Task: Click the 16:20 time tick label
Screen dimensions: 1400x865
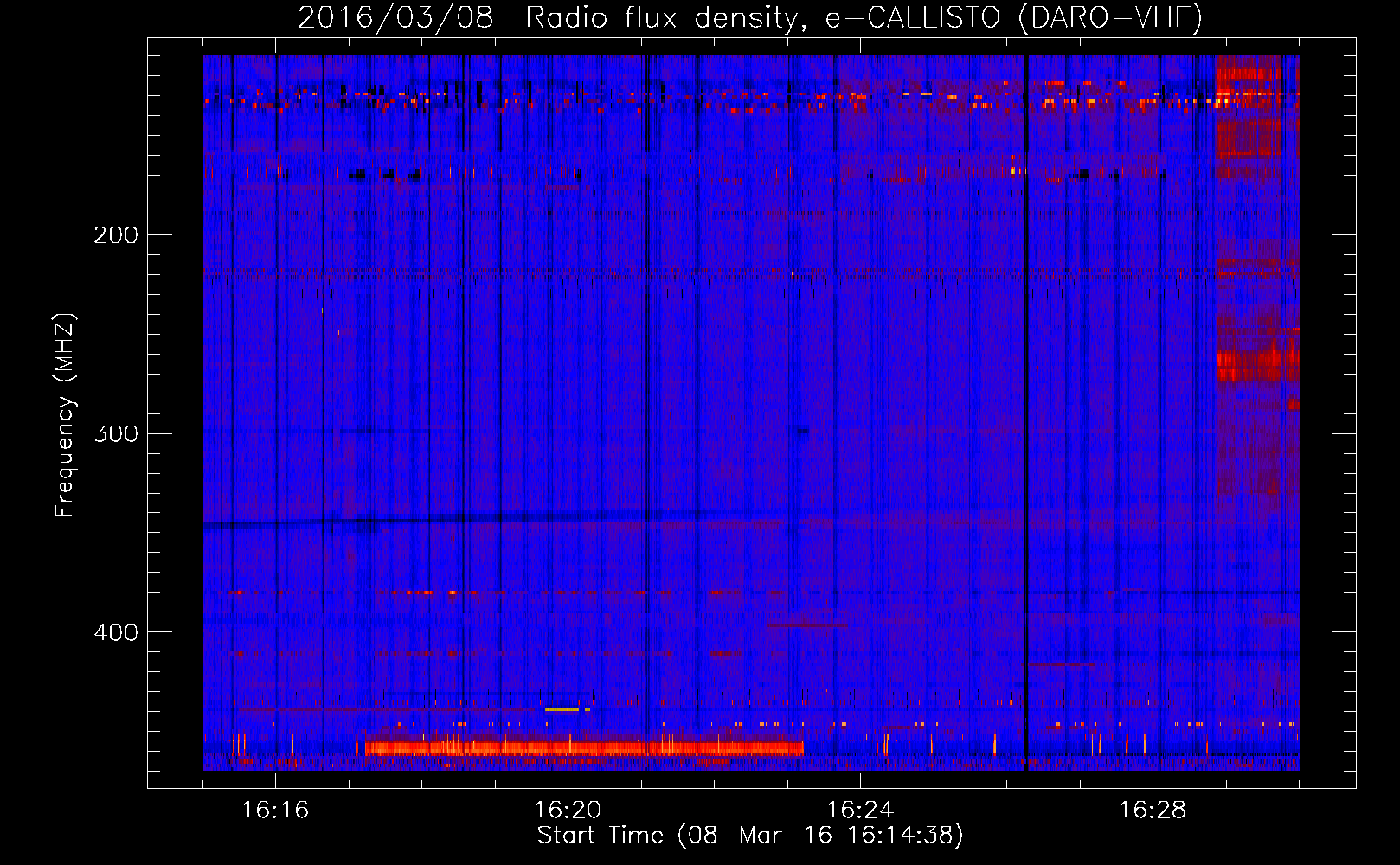Action: [x=568, y=810]
